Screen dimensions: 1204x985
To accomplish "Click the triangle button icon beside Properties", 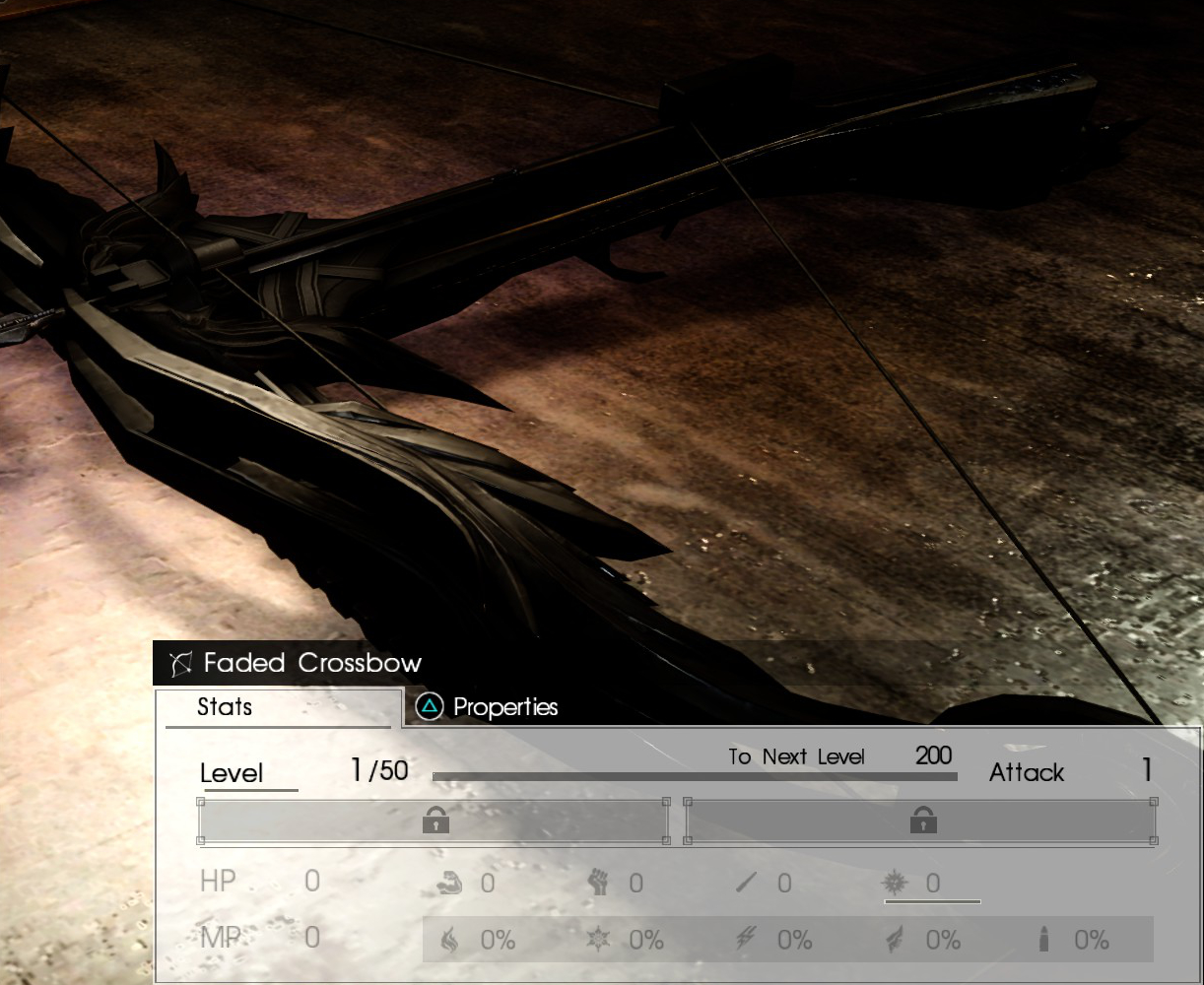I will [x=430, y=706].
